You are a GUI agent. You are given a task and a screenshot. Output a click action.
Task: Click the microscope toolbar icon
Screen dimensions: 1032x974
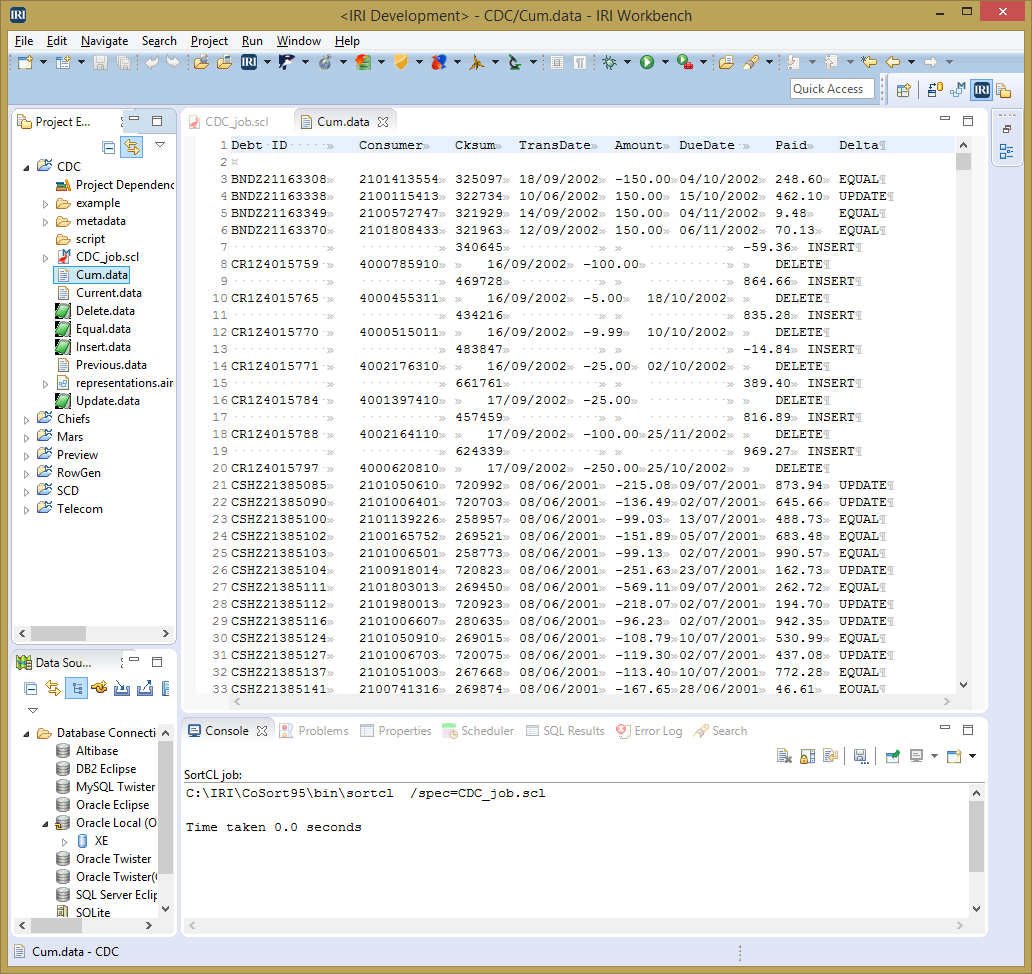(515, 63)
